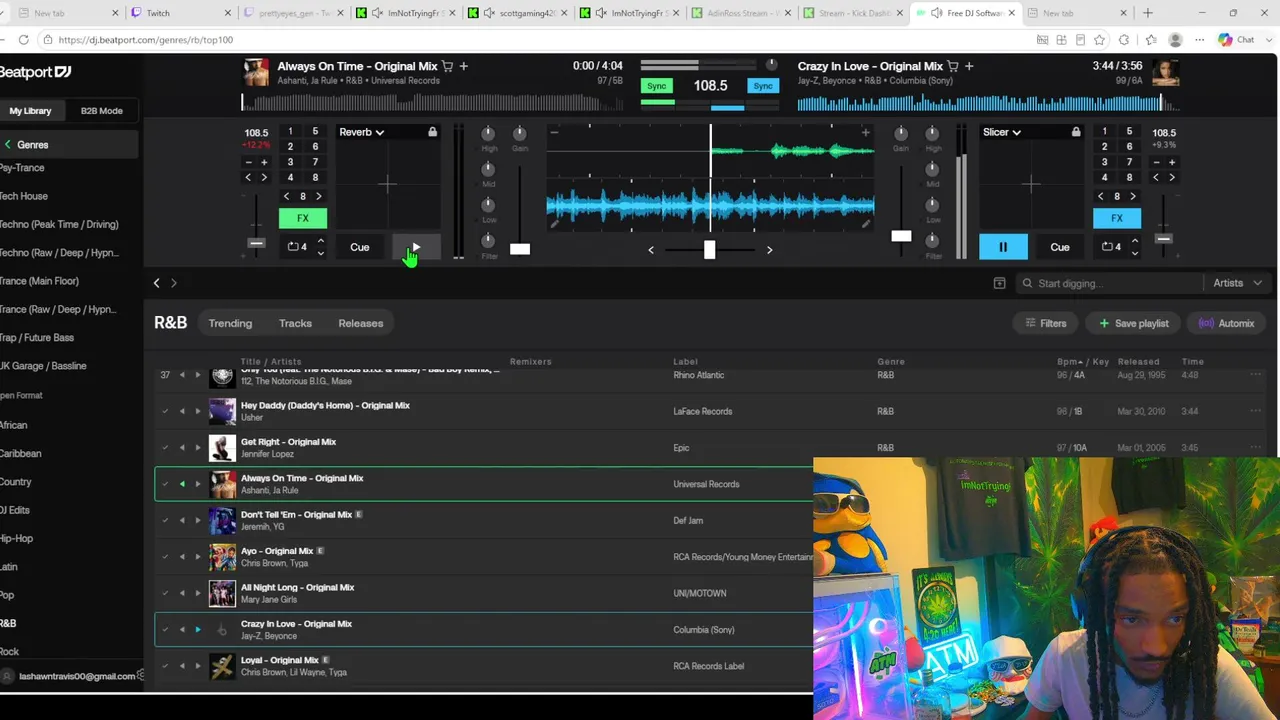This screenshot has height=720, width=1280.
Task: Switch to B2B Mode
Action: [x=102, y=111]
